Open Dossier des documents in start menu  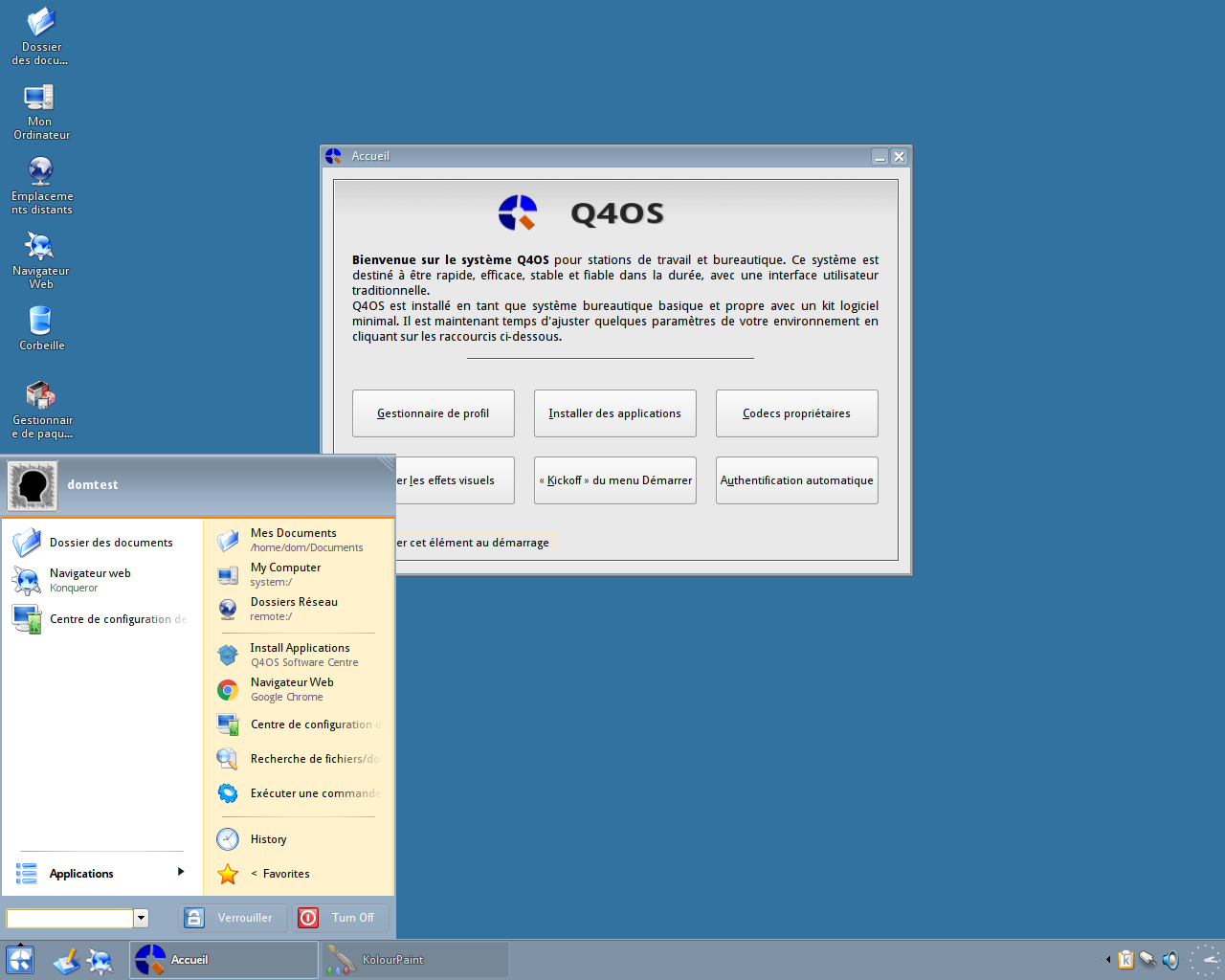(100, 543)
